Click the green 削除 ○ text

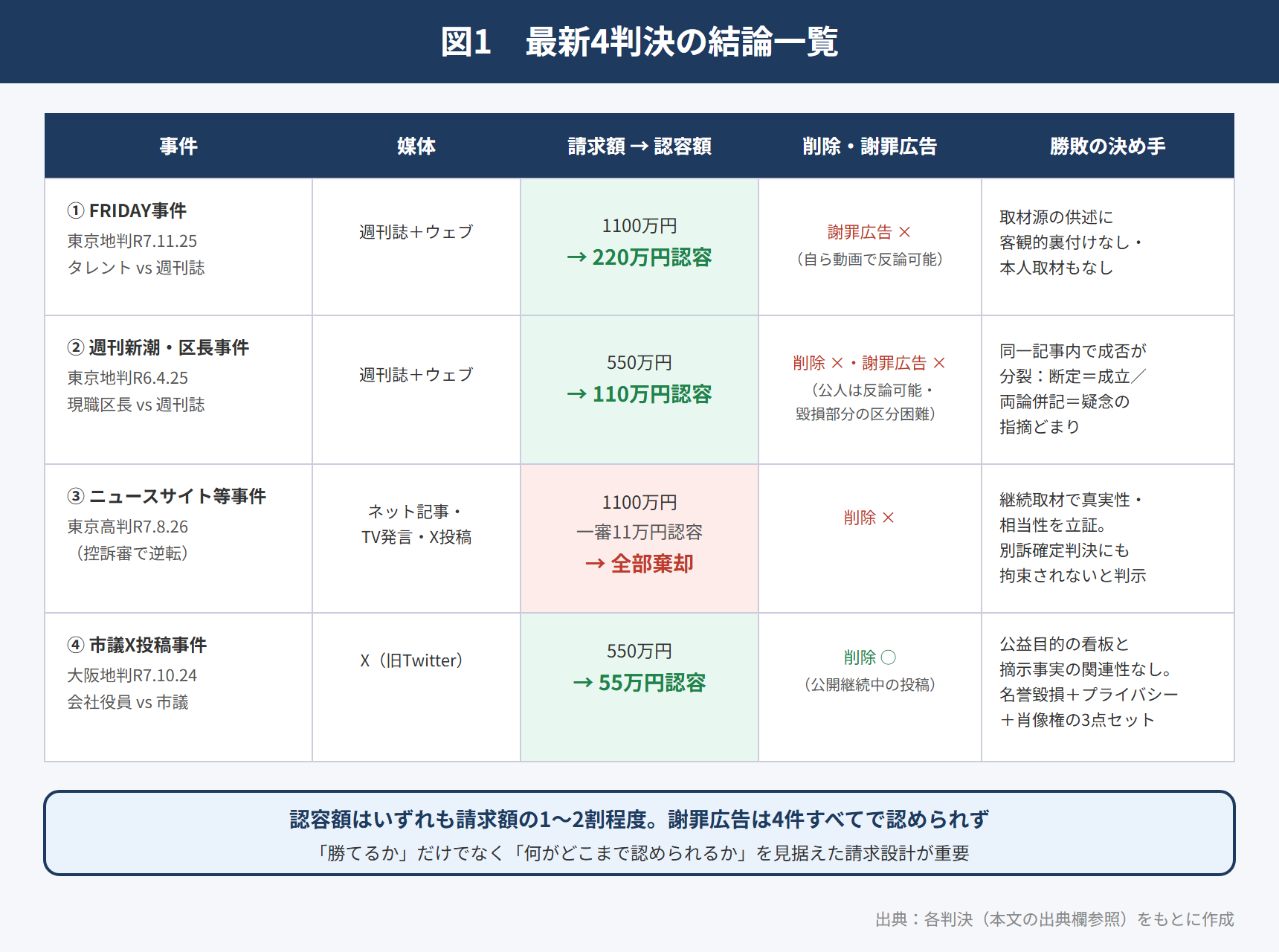[870, 657]
